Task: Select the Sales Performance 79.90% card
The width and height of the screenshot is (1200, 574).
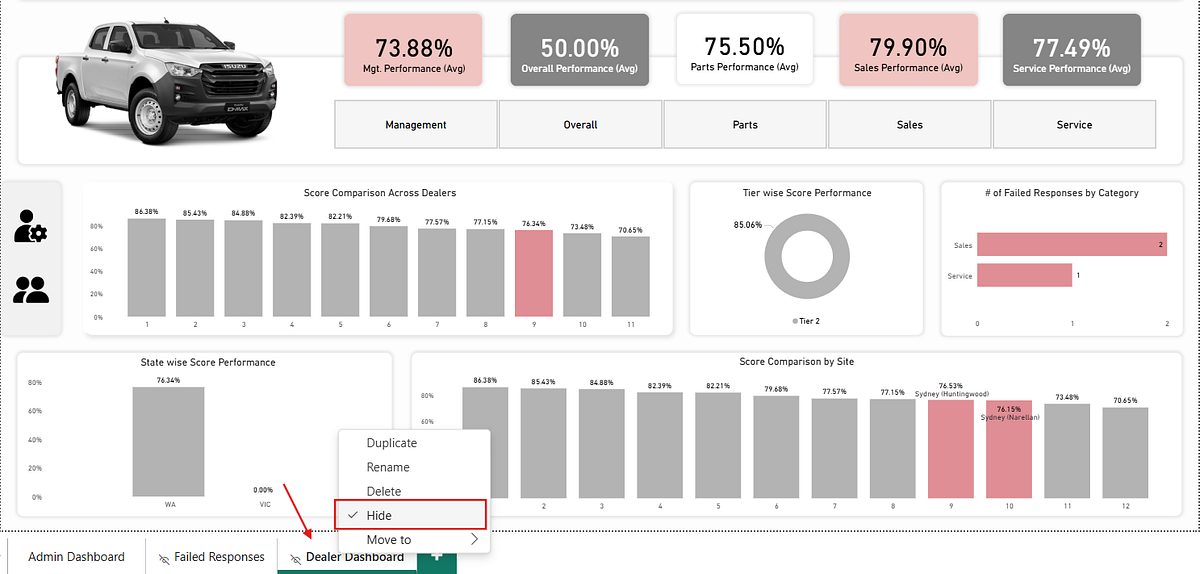Action: pos(909,51)
